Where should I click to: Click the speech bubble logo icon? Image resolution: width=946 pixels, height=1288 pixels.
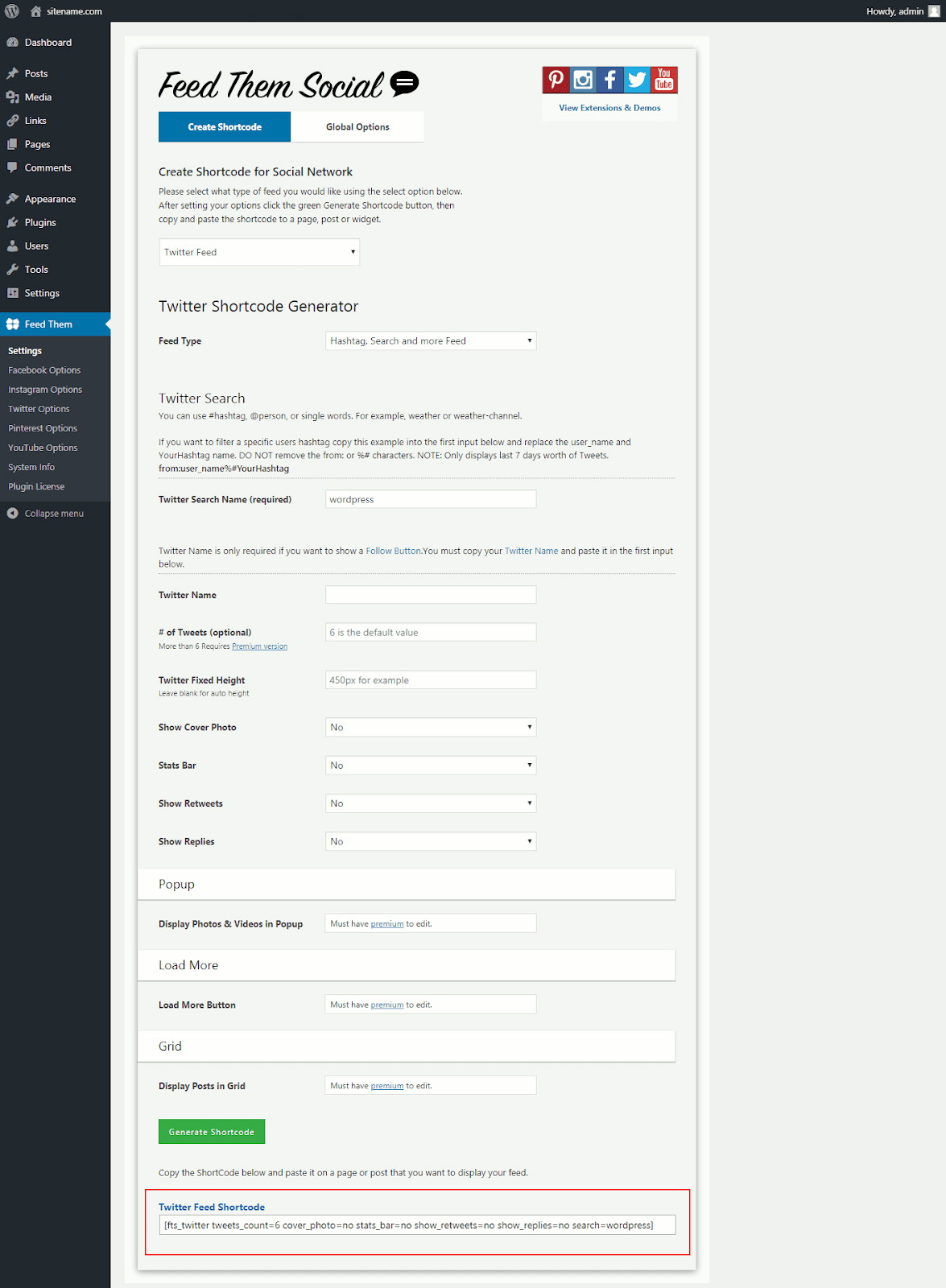[404, 83]
